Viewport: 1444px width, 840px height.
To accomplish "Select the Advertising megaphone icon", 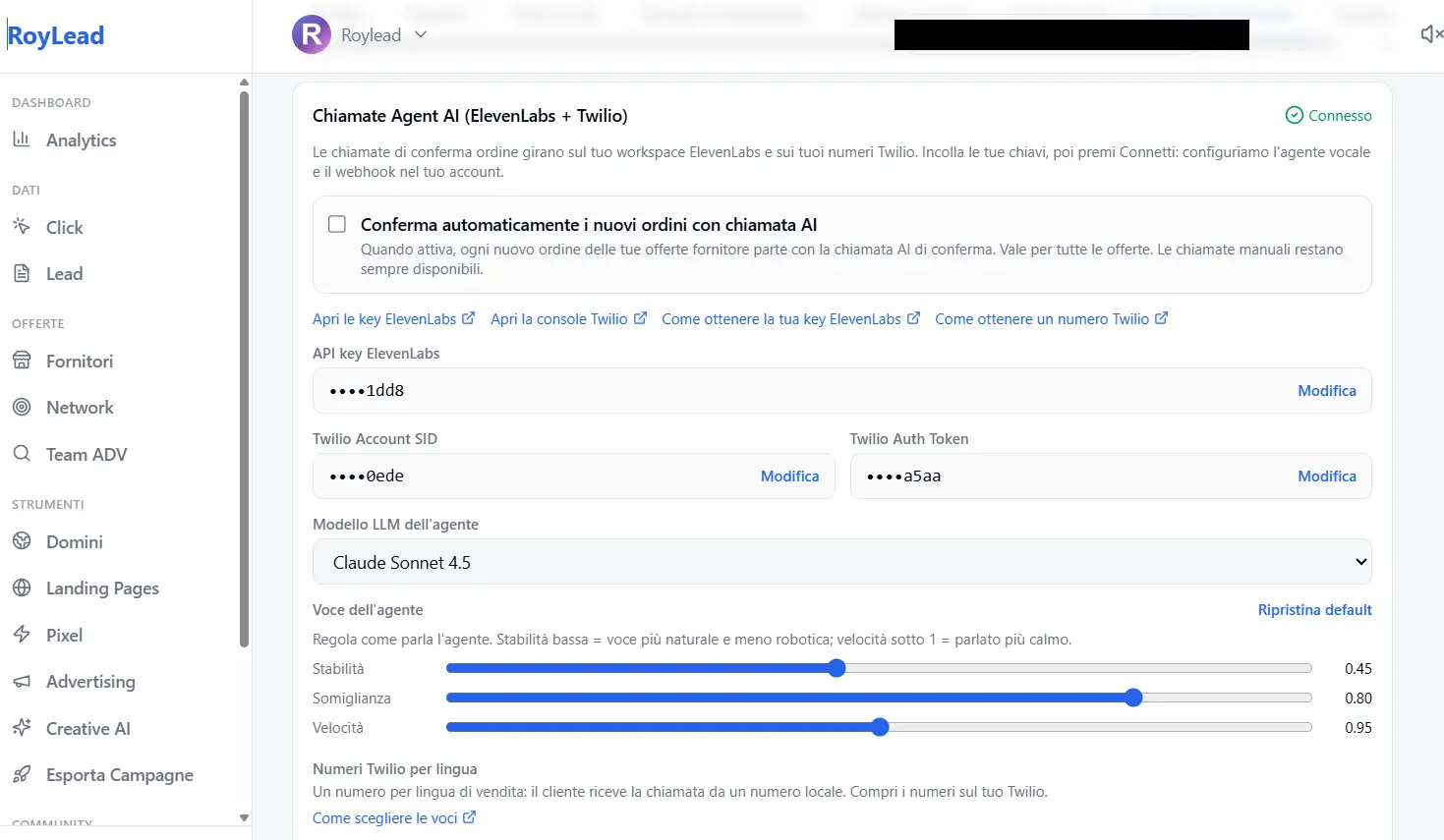I will (22, 681).
